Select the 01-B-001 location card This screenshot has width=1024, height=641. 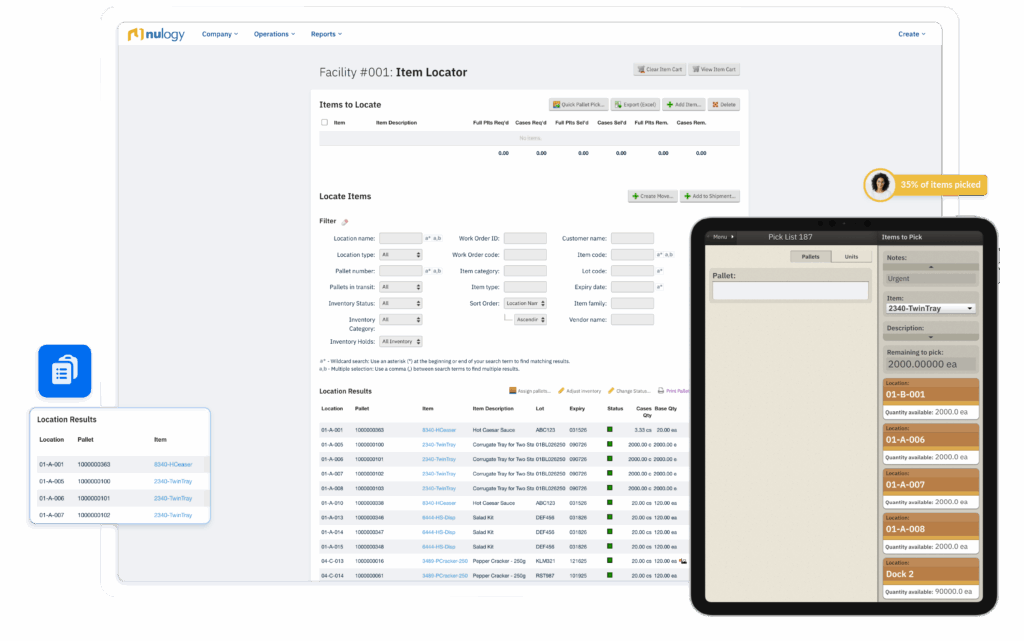pyautogui.click(x=930, y=395)
